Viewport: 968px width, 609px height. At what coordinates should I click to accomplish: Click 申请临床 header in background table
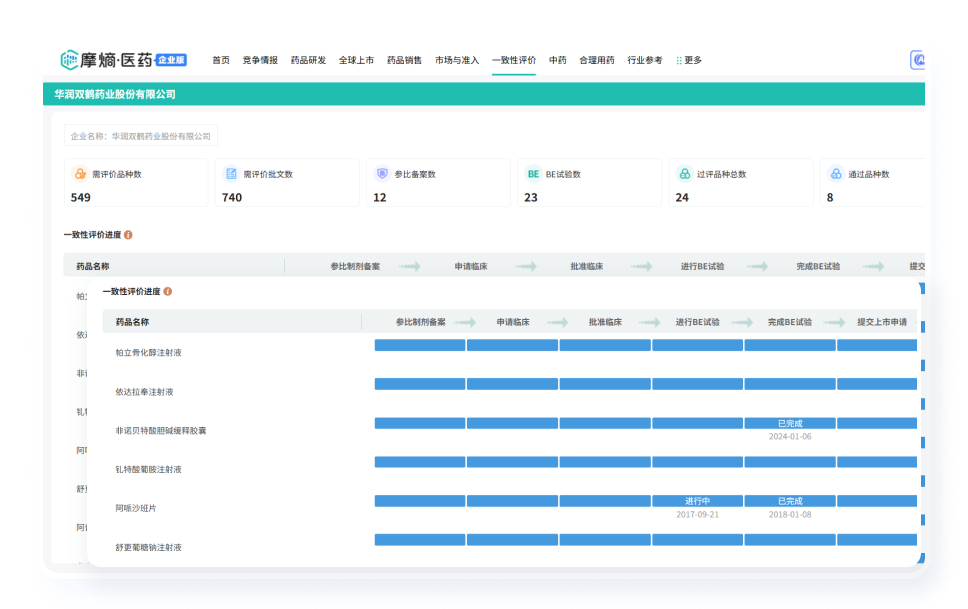pyautogui.click(x=471, y=266)
